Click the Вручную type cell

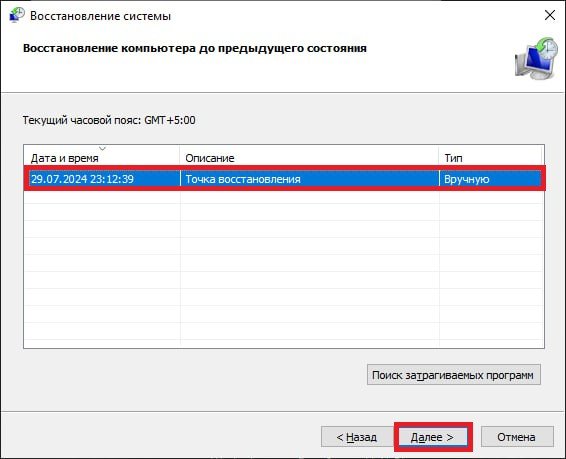[x=466, y=179]
